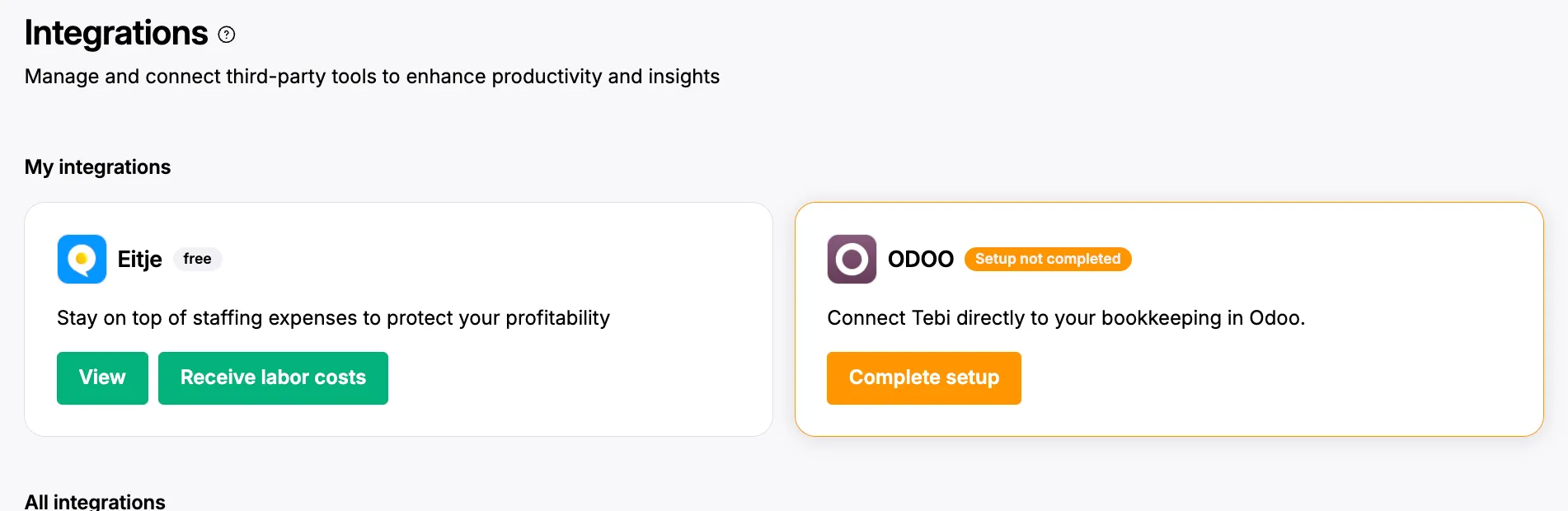Select the ODOO integration name

click(920, 260)
